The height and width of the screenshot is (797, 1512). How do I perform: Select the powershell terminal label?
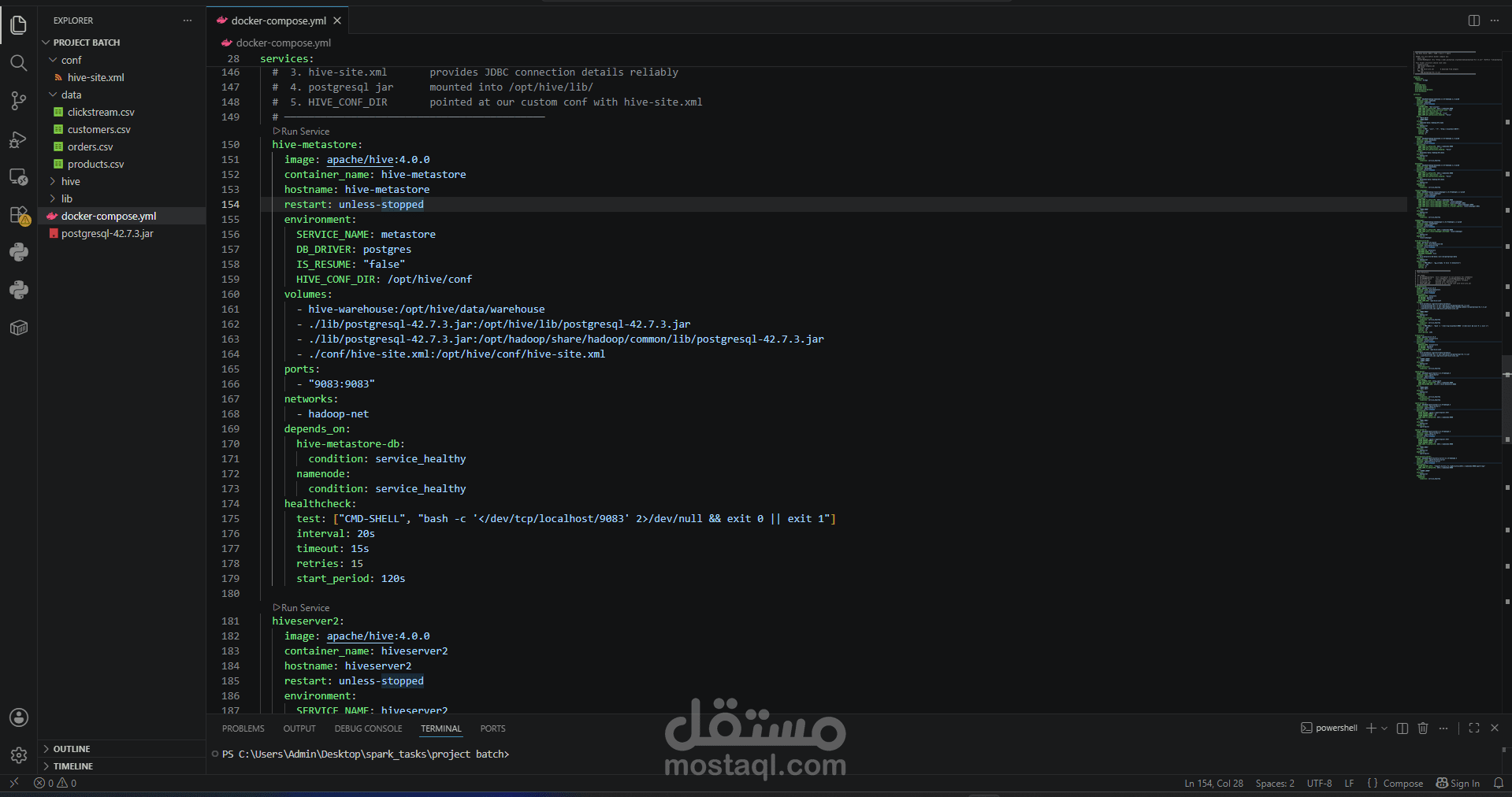pyautogui.click(x=1329, y=728)
